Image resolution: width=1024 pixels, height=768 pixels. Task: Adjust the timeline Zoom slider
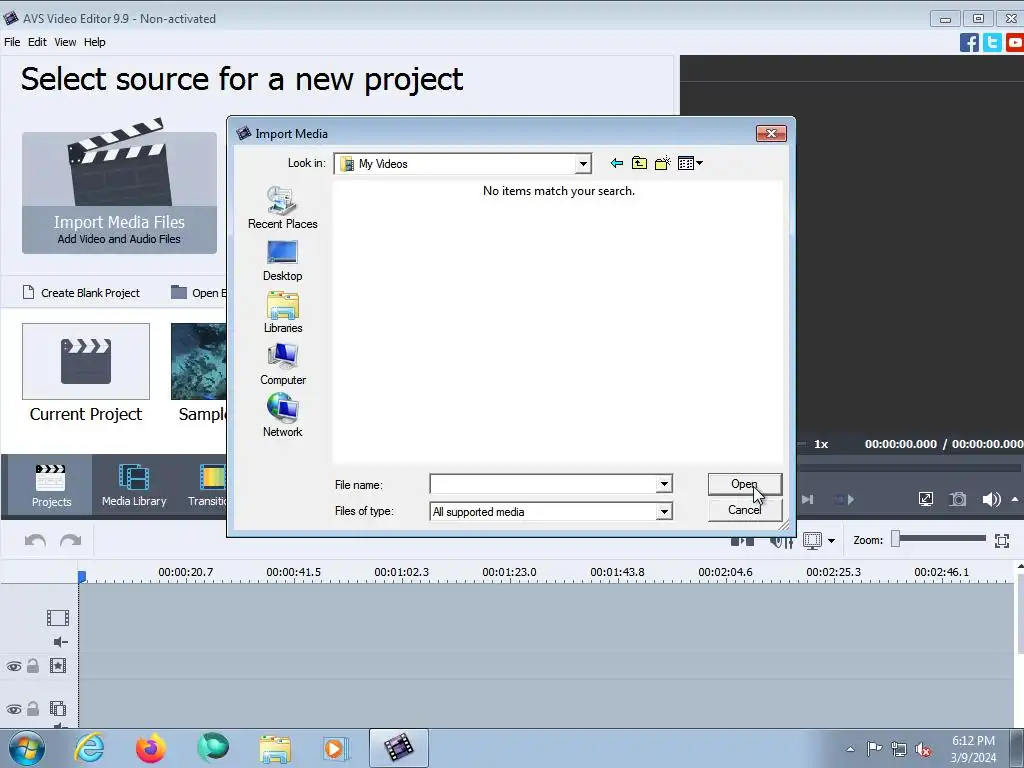click(940, 539)
